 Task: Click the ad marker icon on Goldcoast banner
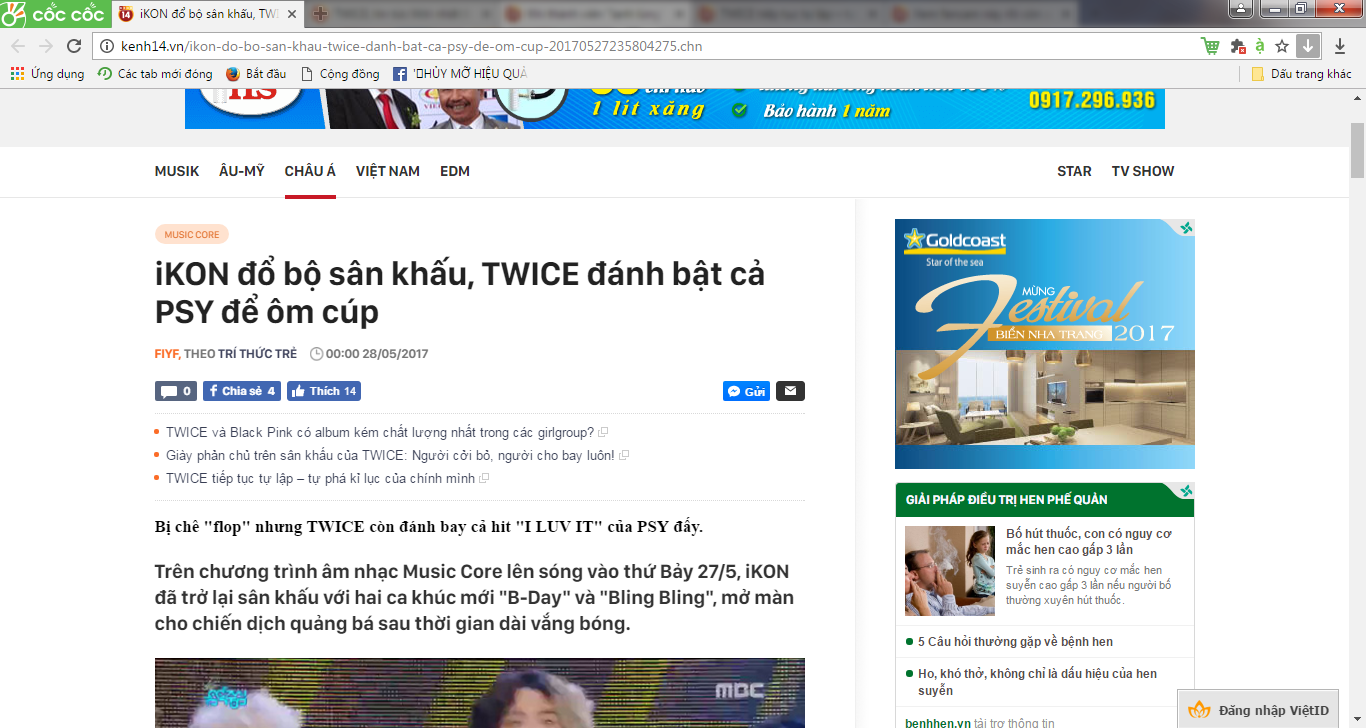(x=1186, y=228)
